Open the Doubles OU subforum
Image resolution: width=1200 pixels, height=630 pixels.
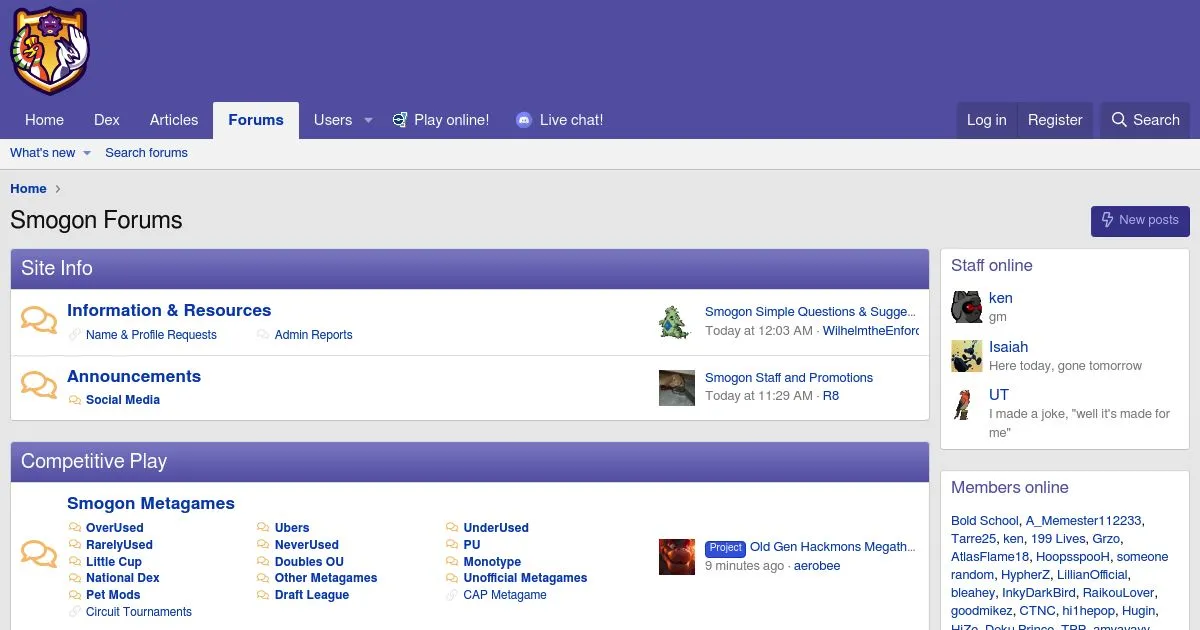click(309, 562)
